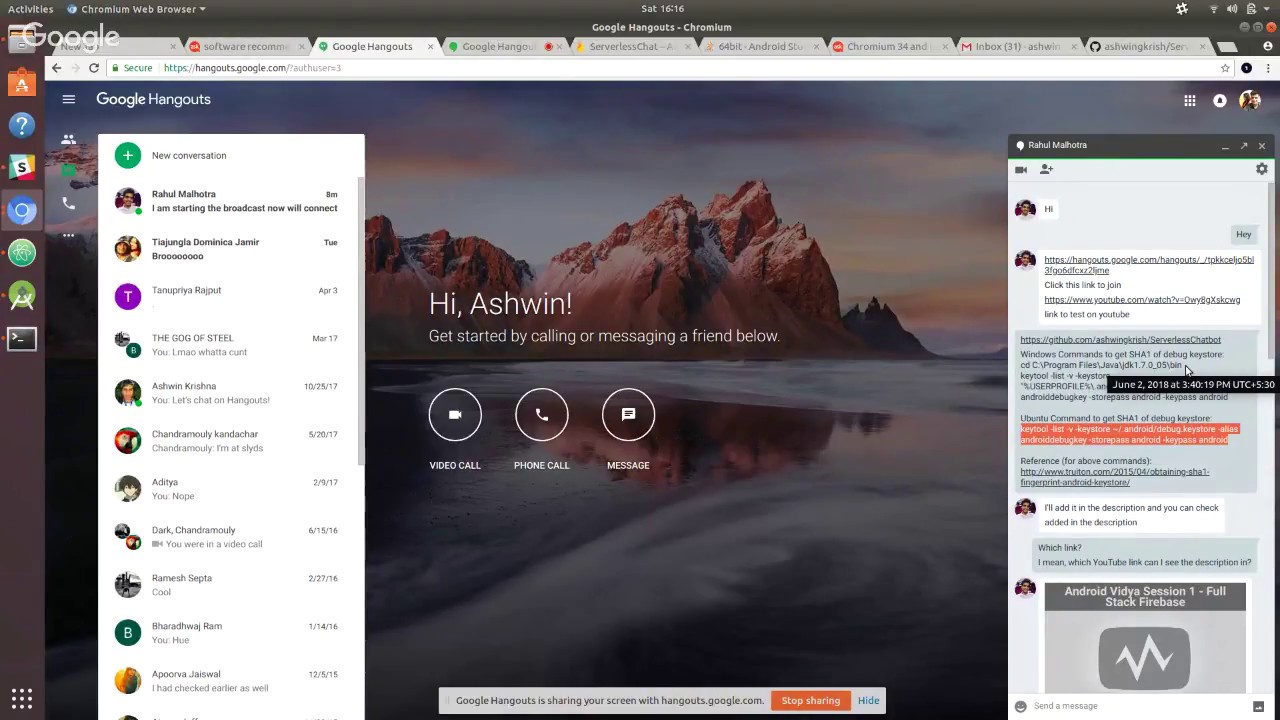1280x720 pixels.
Task: Open Dark, Chandramouly conversation
Action: point(231,537)
